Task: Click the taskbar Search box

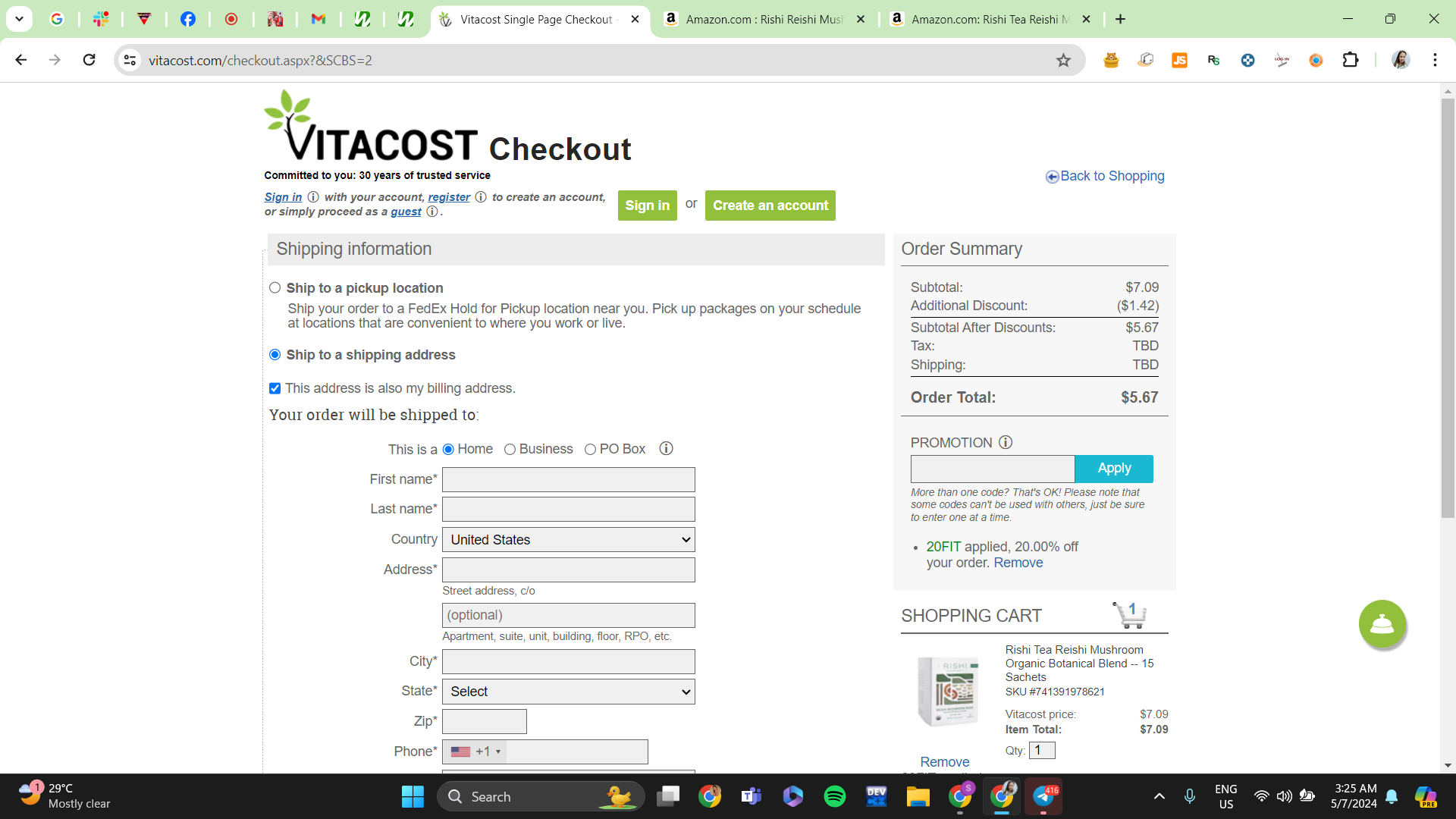Action: pos(541,796)
